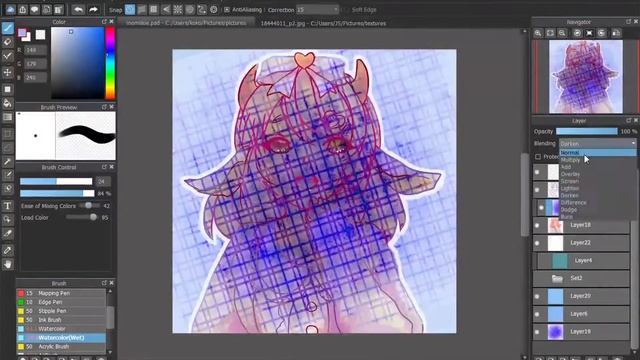Click the R color value field
640x360 pixels.
tap(36, 50)
